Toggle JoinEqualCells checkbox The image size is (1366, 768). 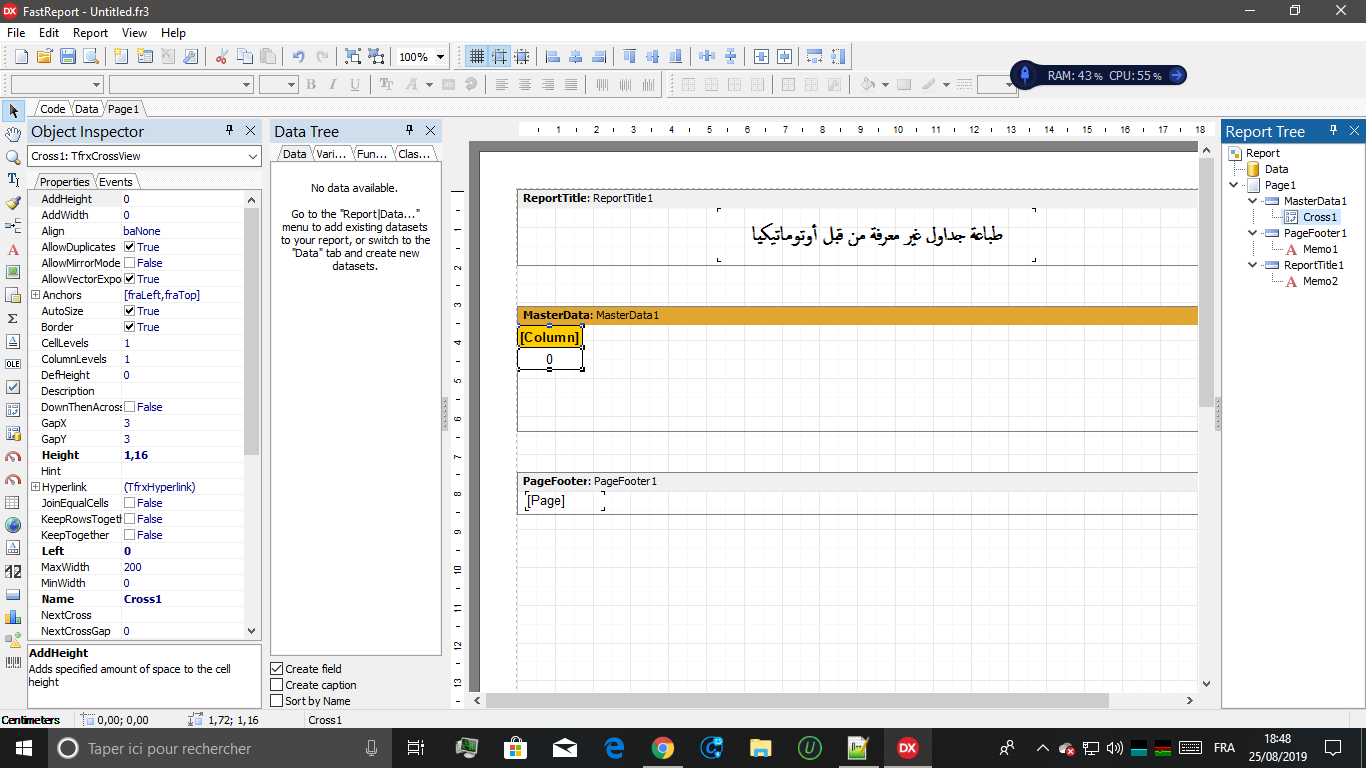(x=130, y=503)
